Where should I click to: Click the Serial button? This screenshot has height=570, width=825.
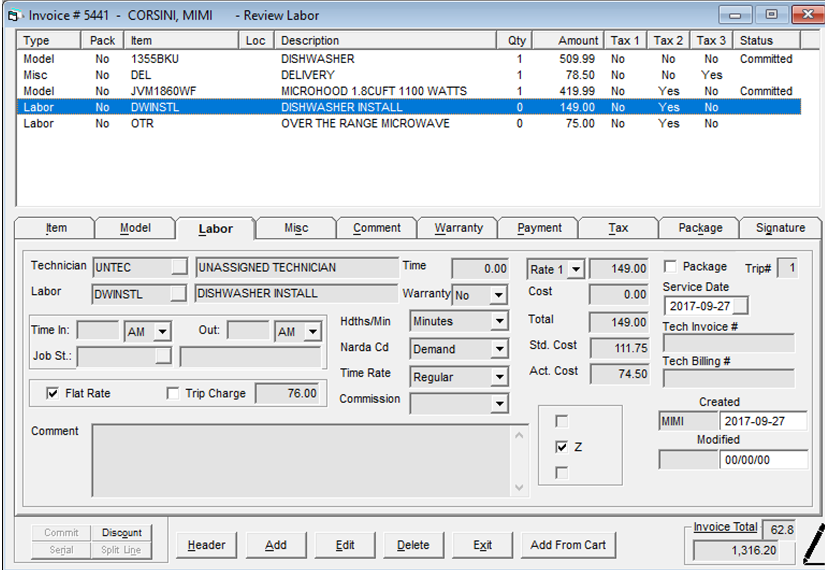pos(61,550)
